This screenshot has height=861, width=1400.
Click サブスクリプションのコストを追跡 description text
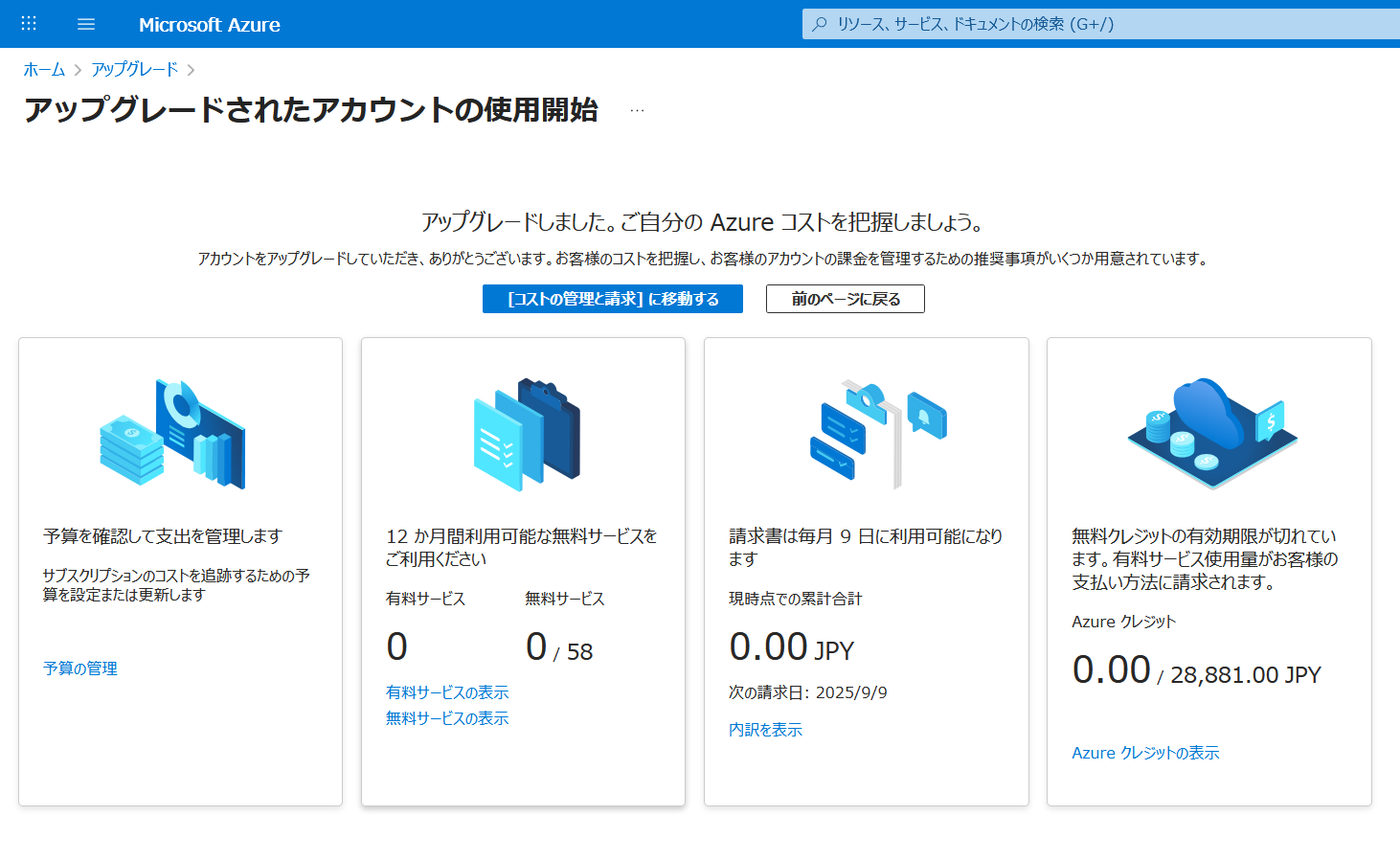coord(176,585)
